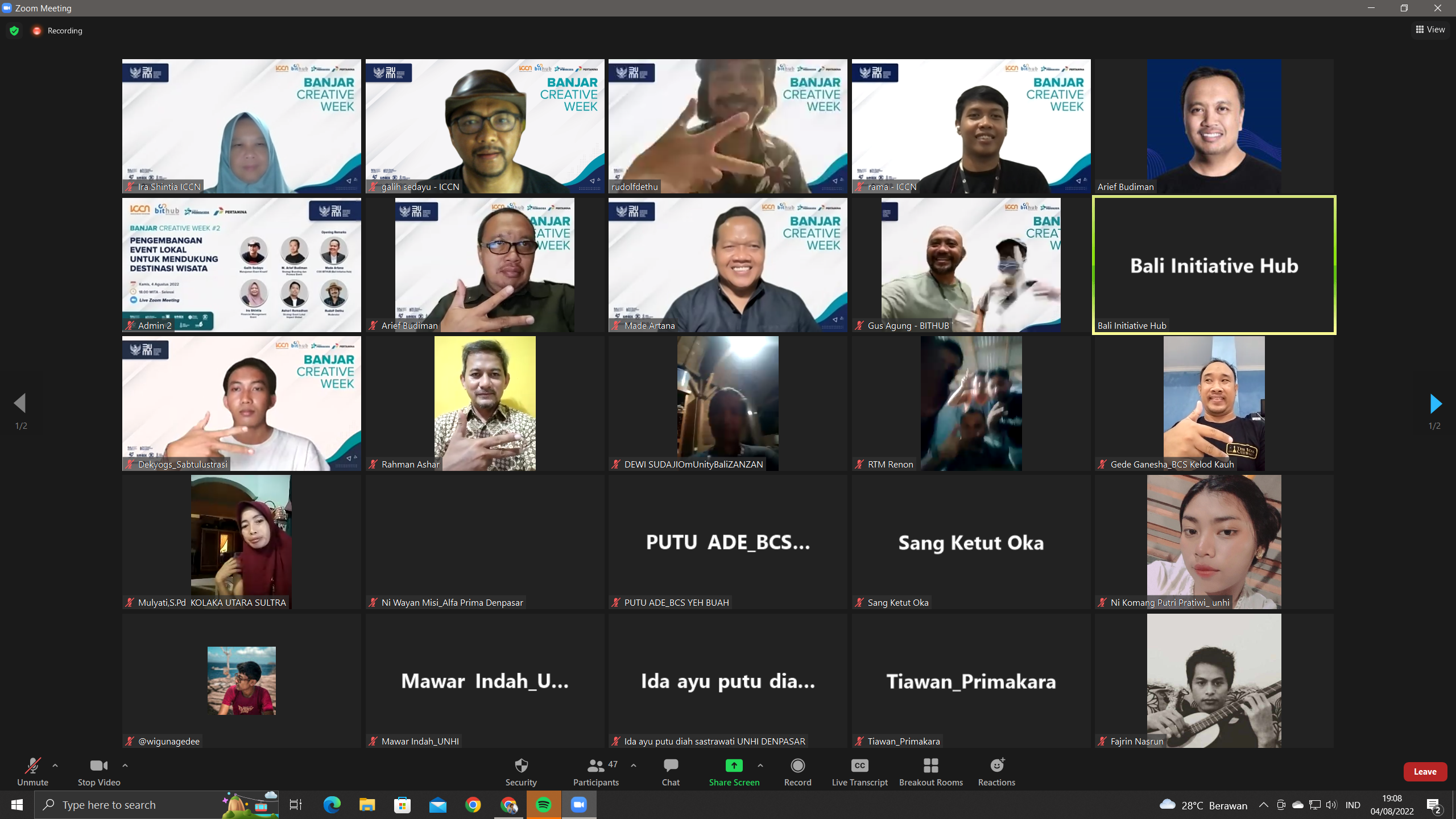
Task: Open volume control from the system tray
Action: 1331,804
